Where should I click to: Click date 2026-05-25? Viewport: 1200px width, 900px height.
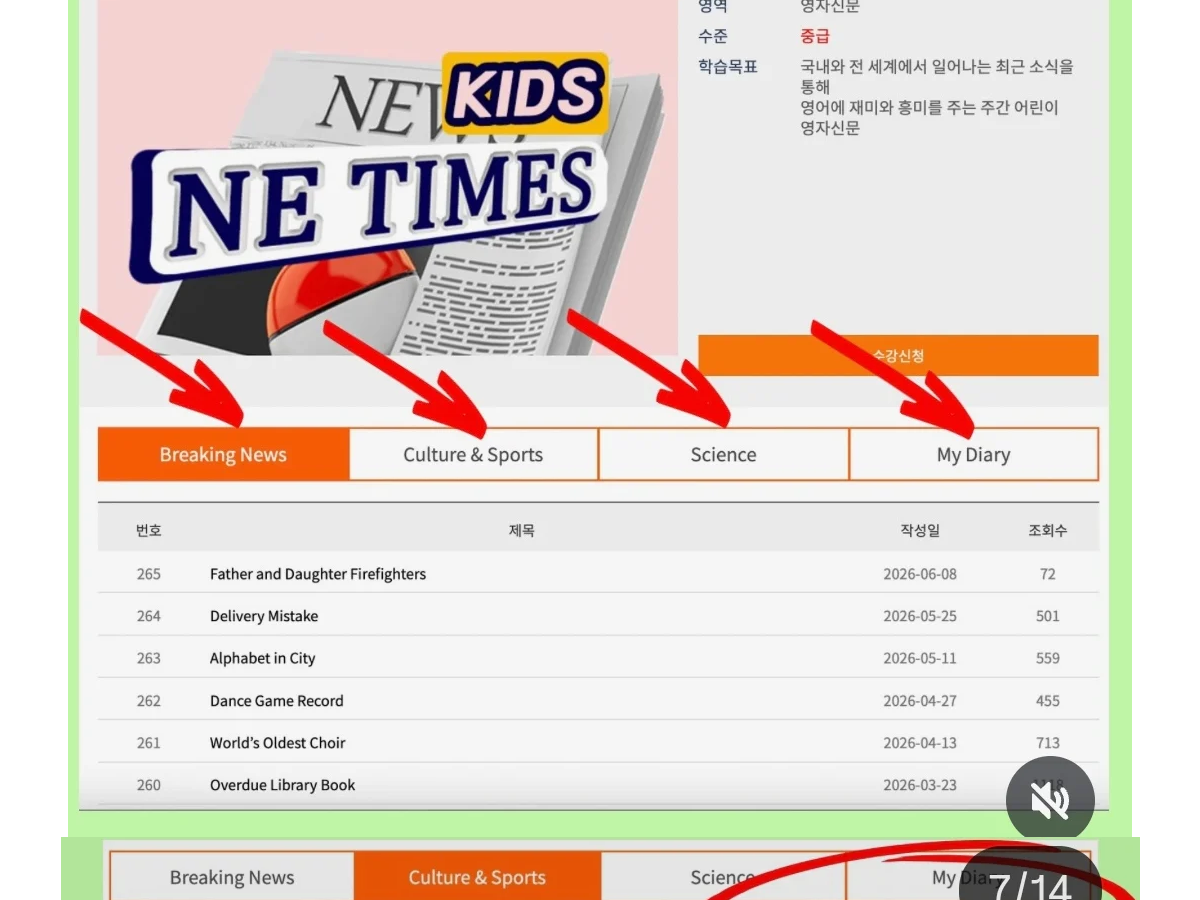[x=920, y=616]
